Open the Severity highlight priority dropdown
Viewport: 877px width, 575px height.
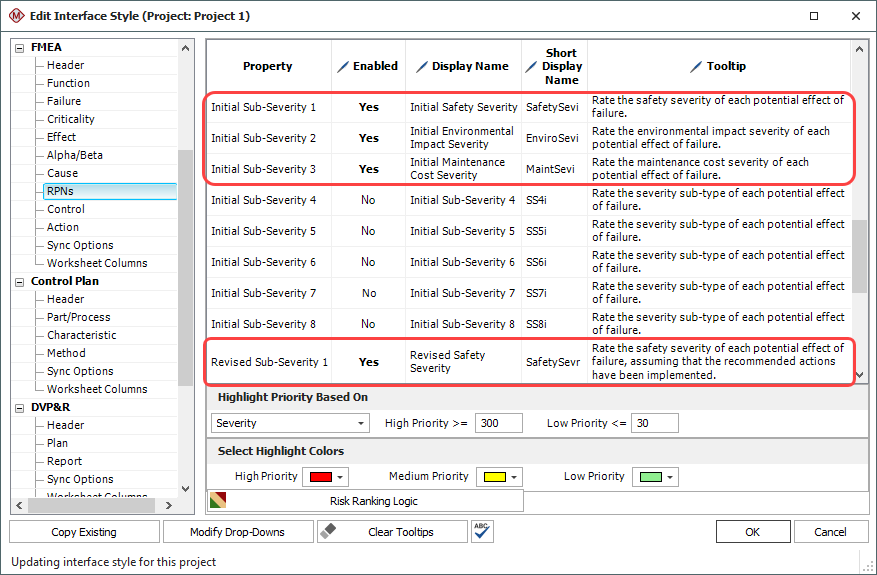[x=290, y=423]
